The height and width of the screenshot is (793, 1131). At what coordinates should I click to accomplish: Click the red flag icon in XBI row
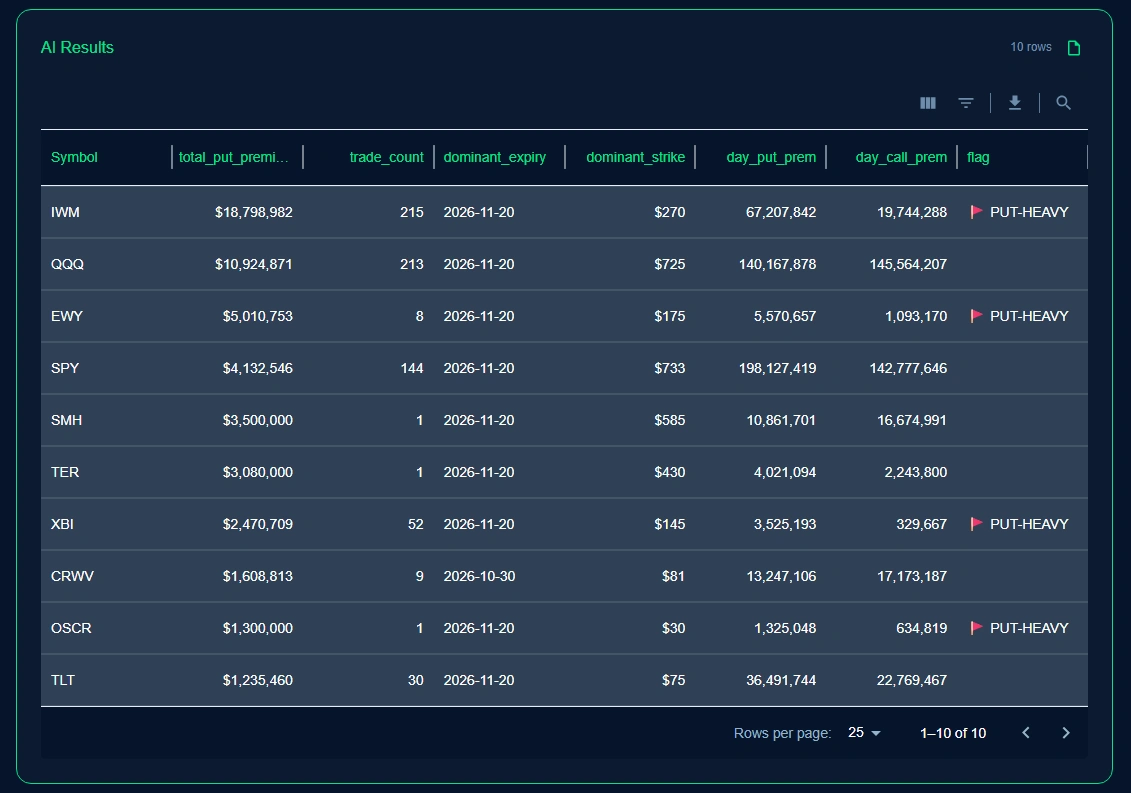click(x=976, y=524)
